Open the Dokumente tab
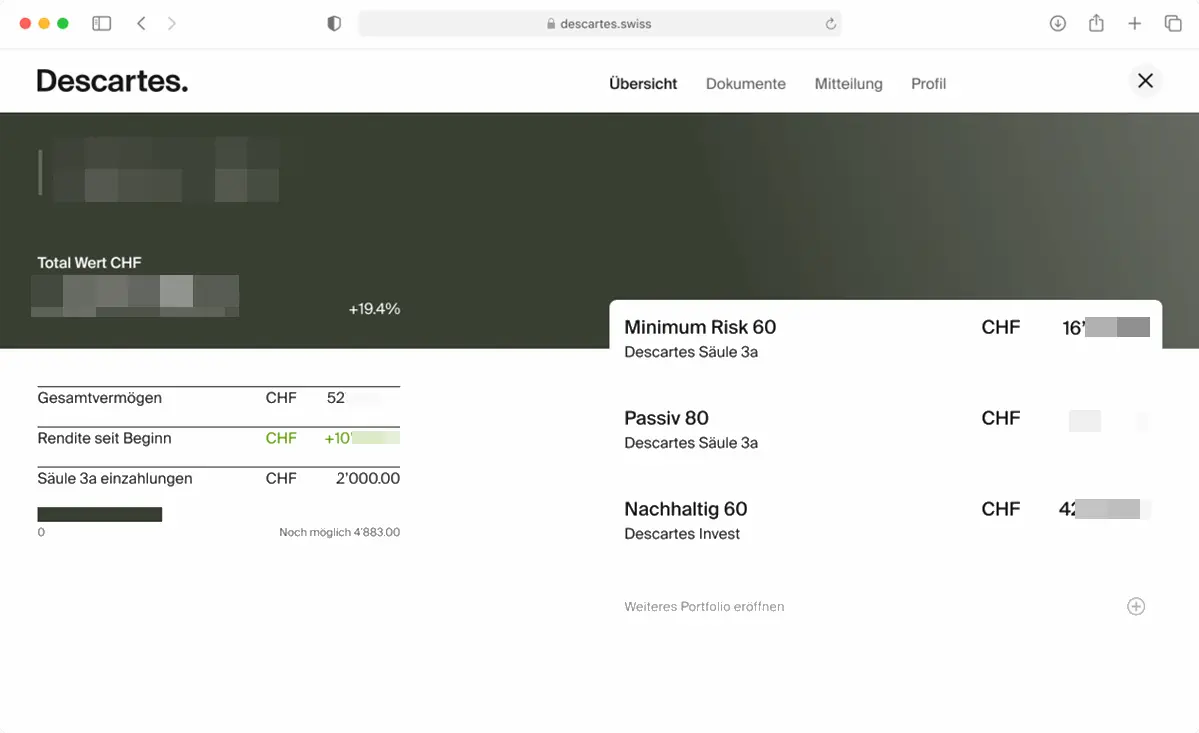 pyautogui.click(x=745, y=84)
